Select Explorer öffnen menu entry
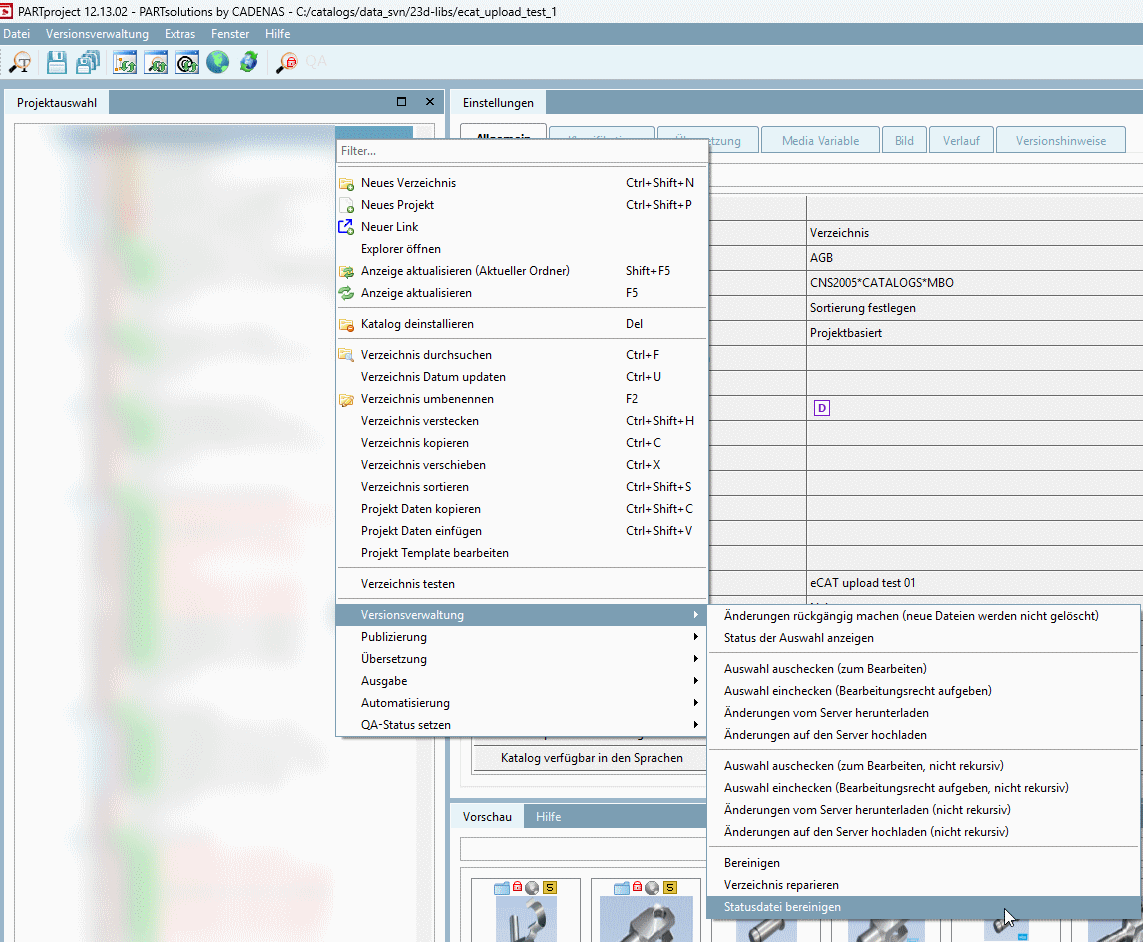 click(521, 249)
